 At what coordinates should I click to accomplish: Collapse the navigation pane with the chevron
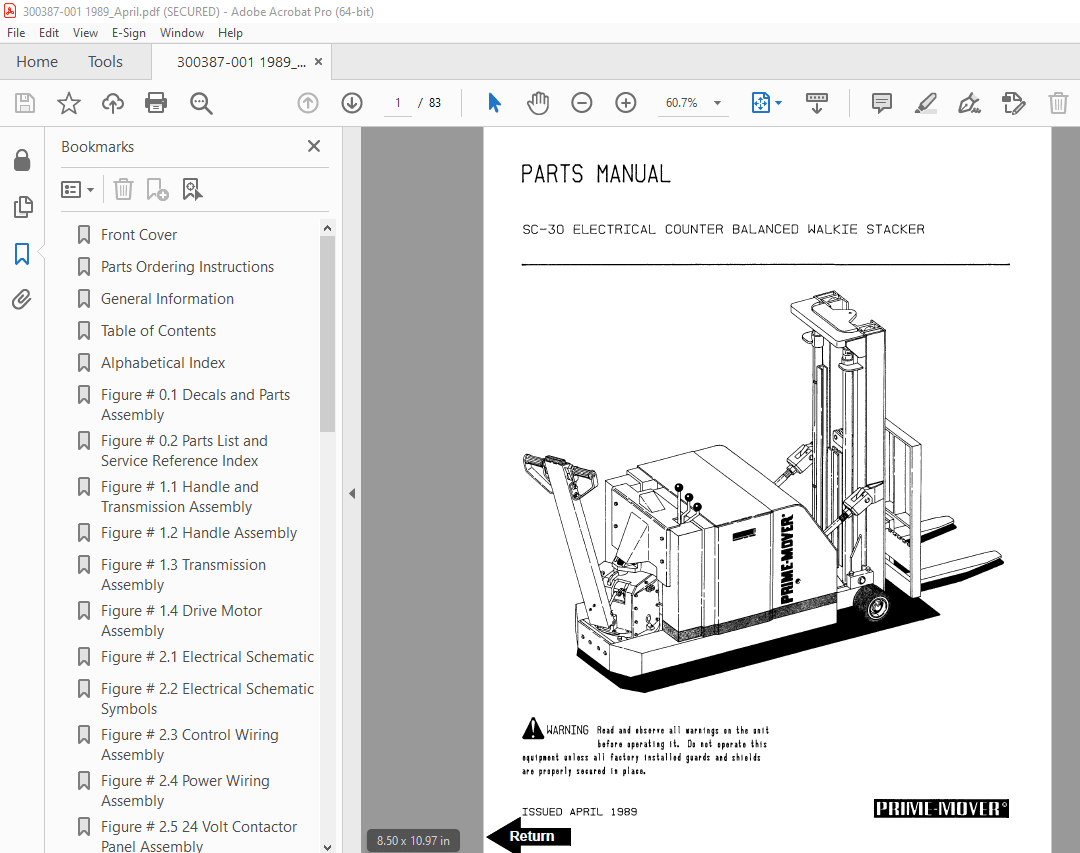(x=352, y=493)
